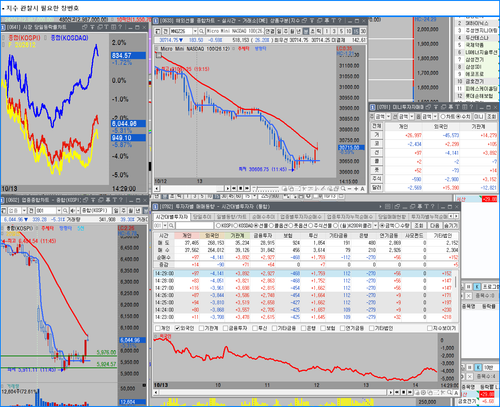This screenshot has height=407, width=500.
Task: Click the left scroll arrow under the foreigner net-buy chart
Action: (156, 392)
